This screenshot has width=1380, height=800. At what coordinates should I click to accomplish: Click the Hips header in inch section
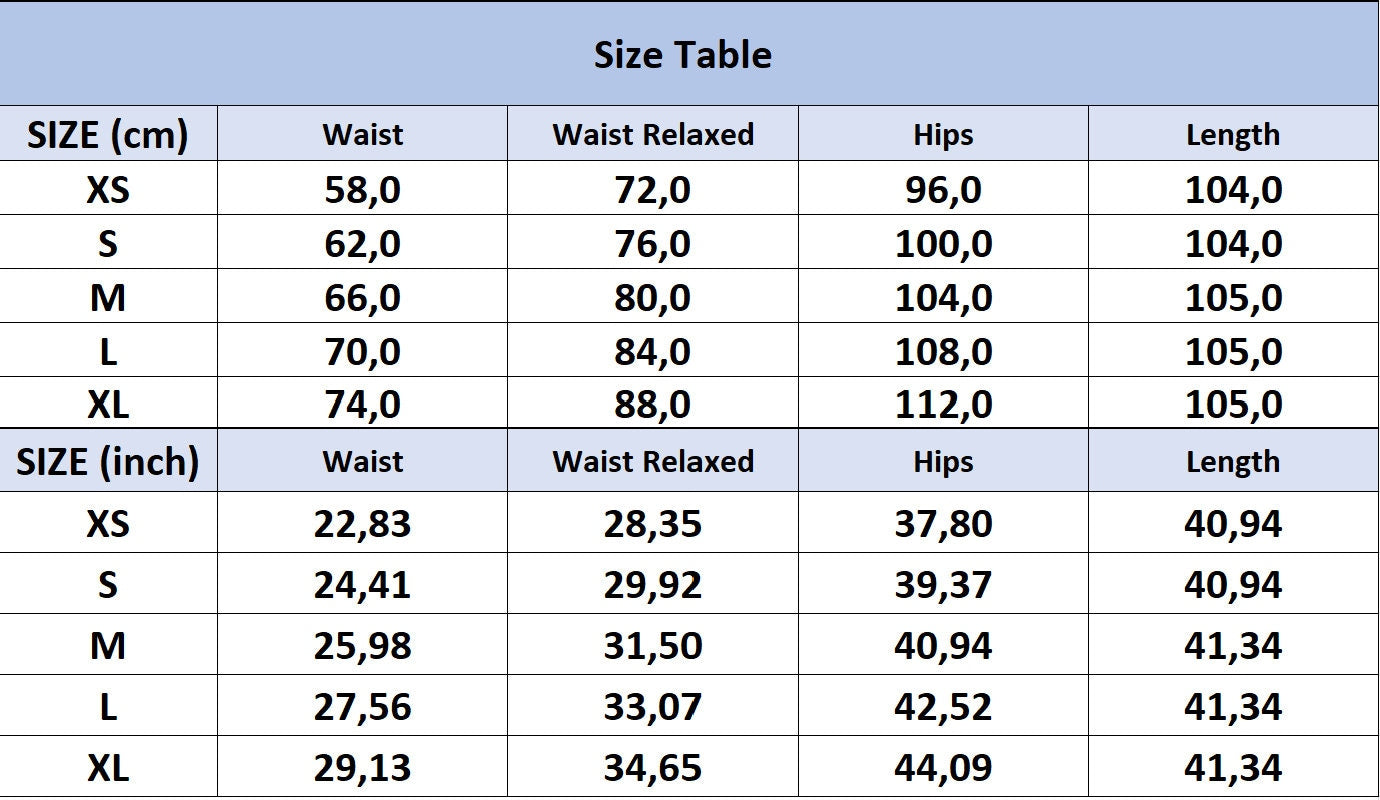point(943,461)
